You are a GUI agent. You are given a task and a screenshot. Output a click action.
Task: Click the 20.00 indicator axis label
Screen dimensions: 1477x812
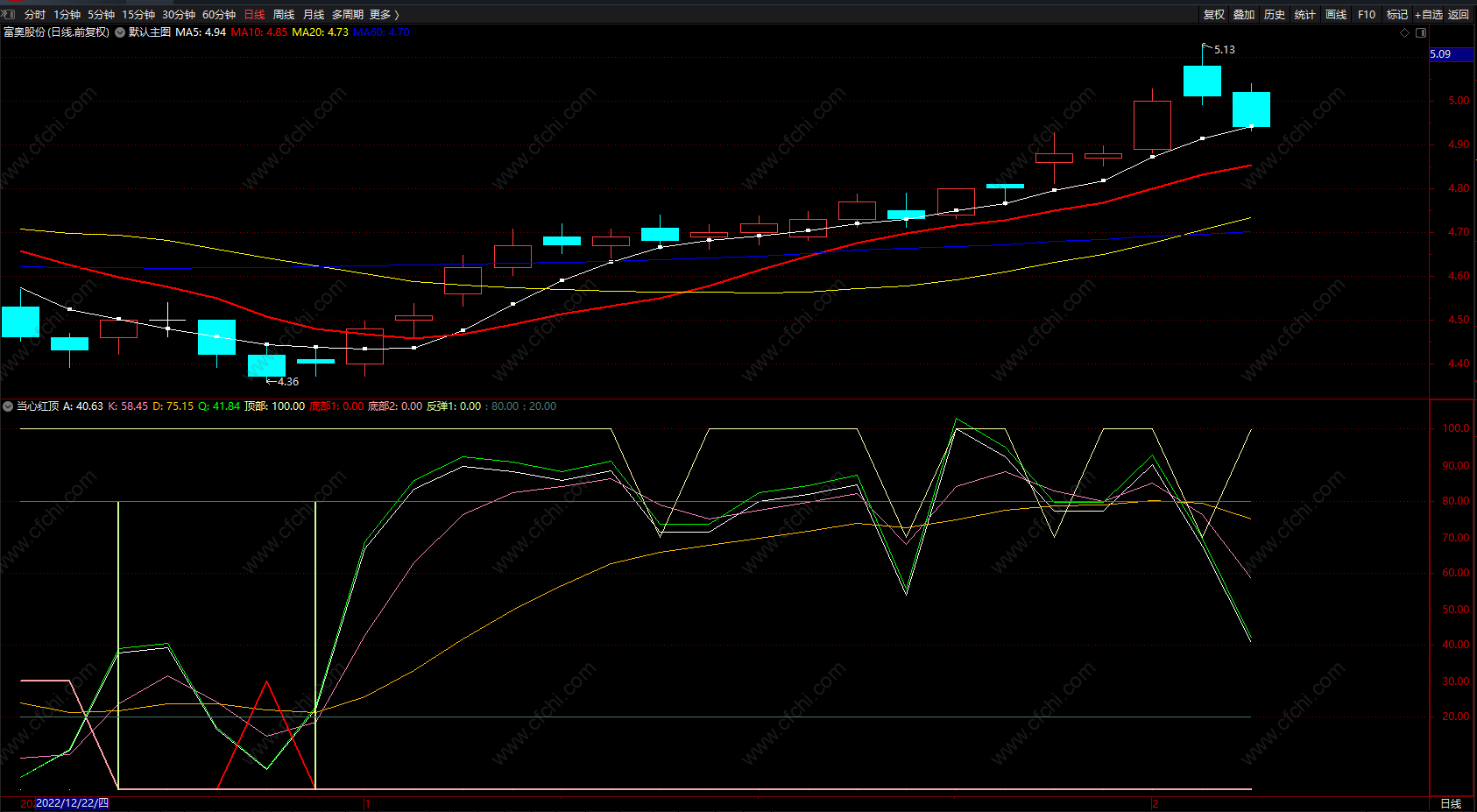[x=1456, y=717]
